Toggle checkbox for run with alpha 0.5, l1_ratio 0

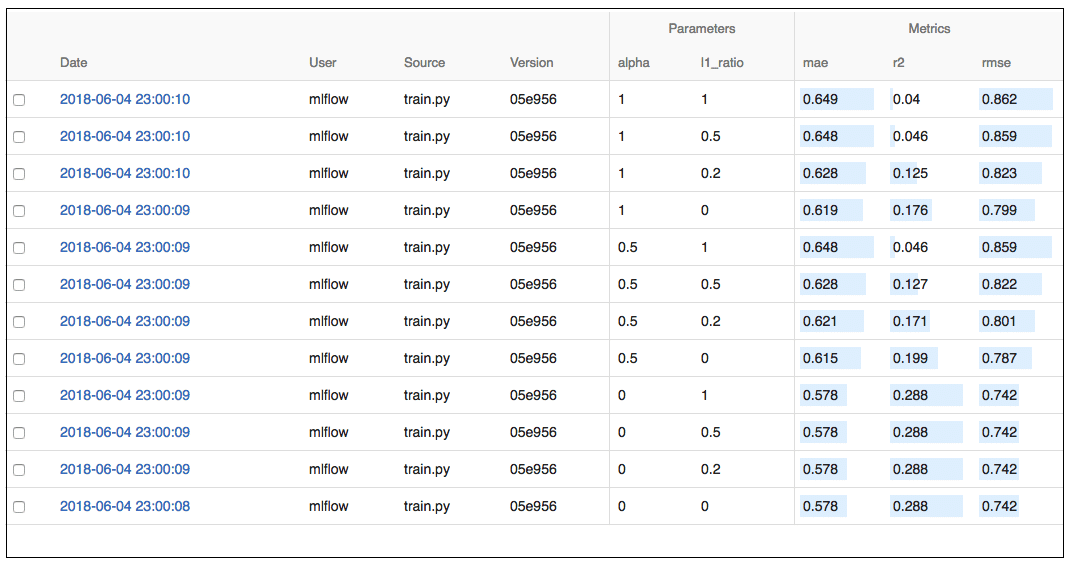pos(19,359)
